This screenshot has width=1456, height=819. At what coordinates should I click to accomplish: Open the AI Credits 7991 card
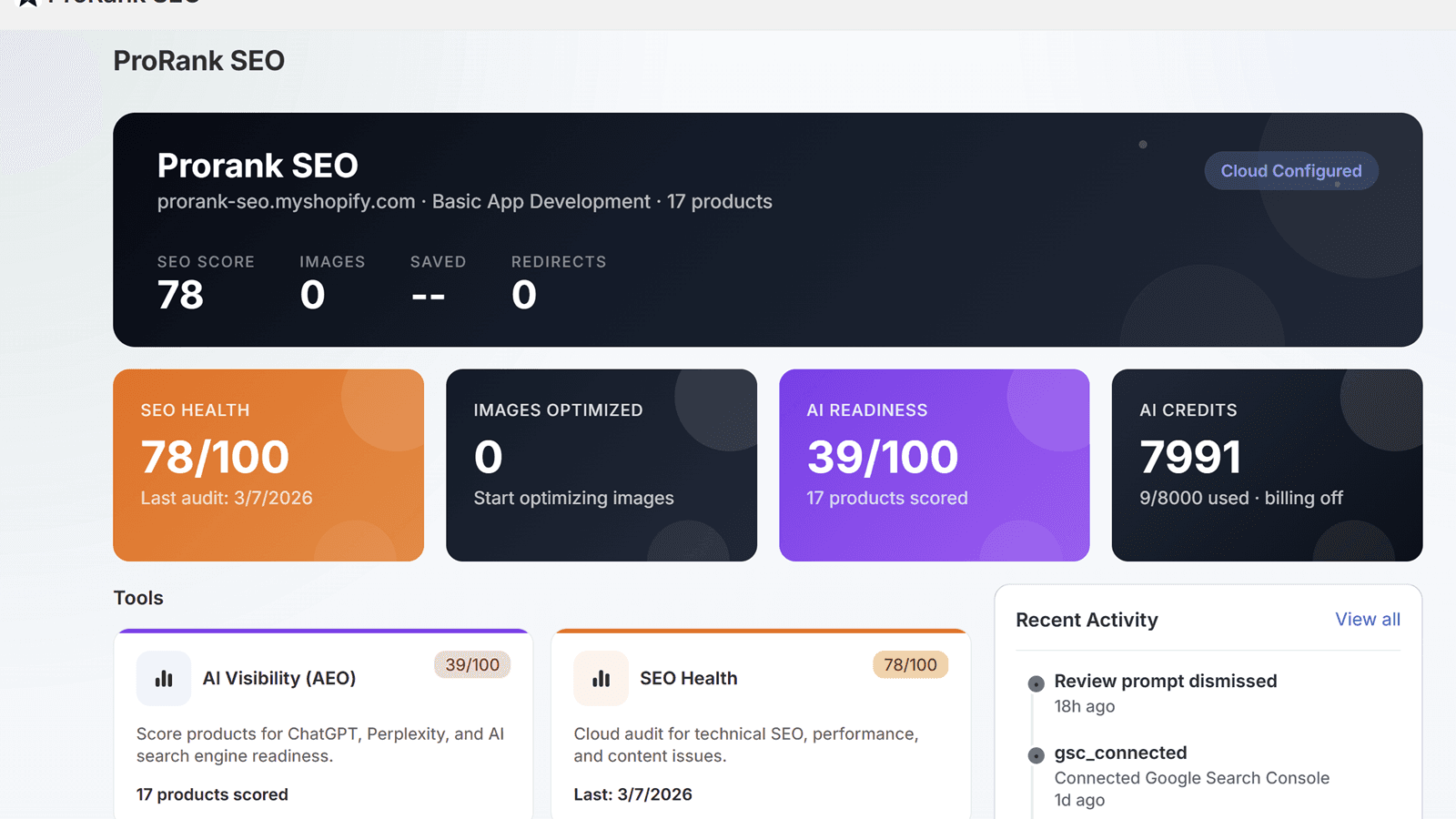coord(1267,465)
